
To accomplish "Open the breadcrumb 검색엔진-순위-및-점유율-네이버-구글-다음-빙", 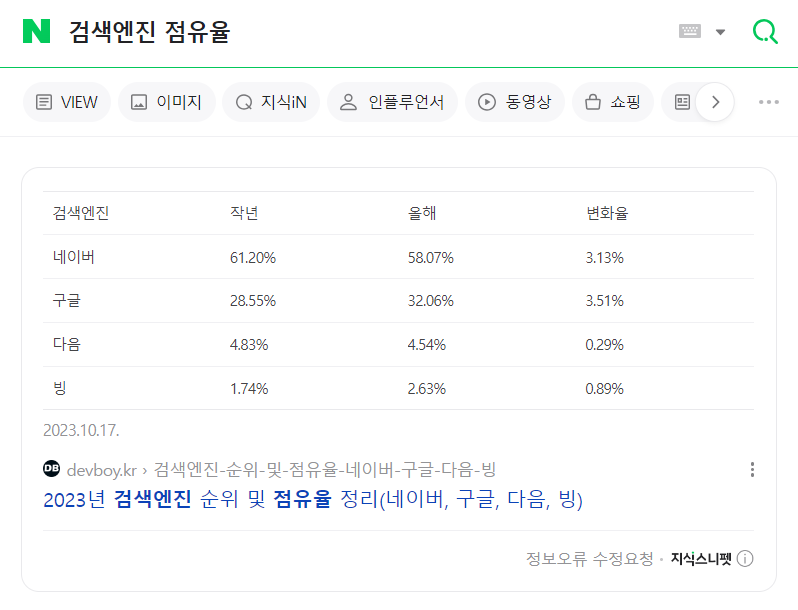I will pyautogui.click(x=325, y=470).
